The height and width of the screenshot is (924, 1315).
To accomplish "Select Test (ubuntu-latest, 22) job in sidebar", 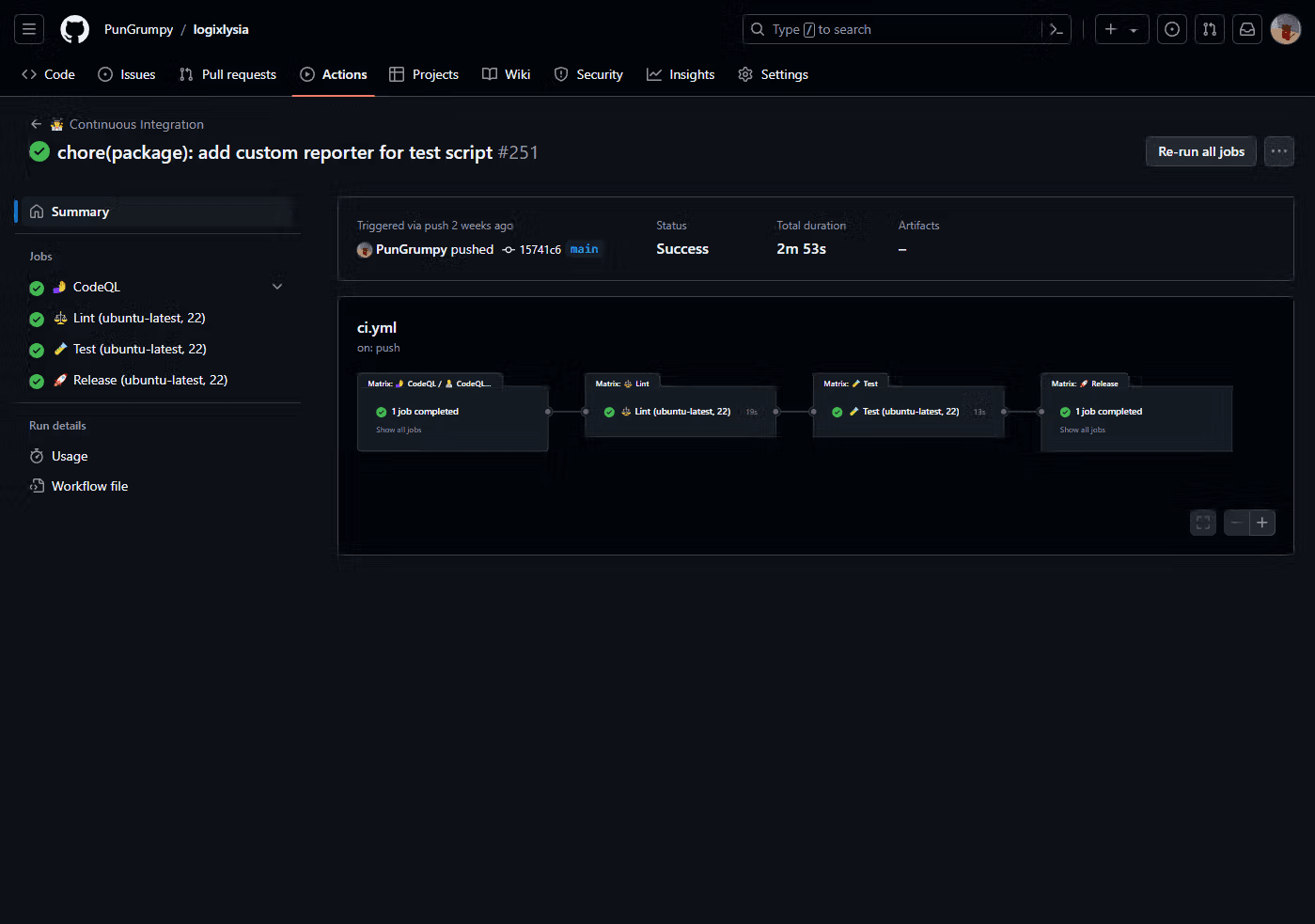I will (139, 349).
